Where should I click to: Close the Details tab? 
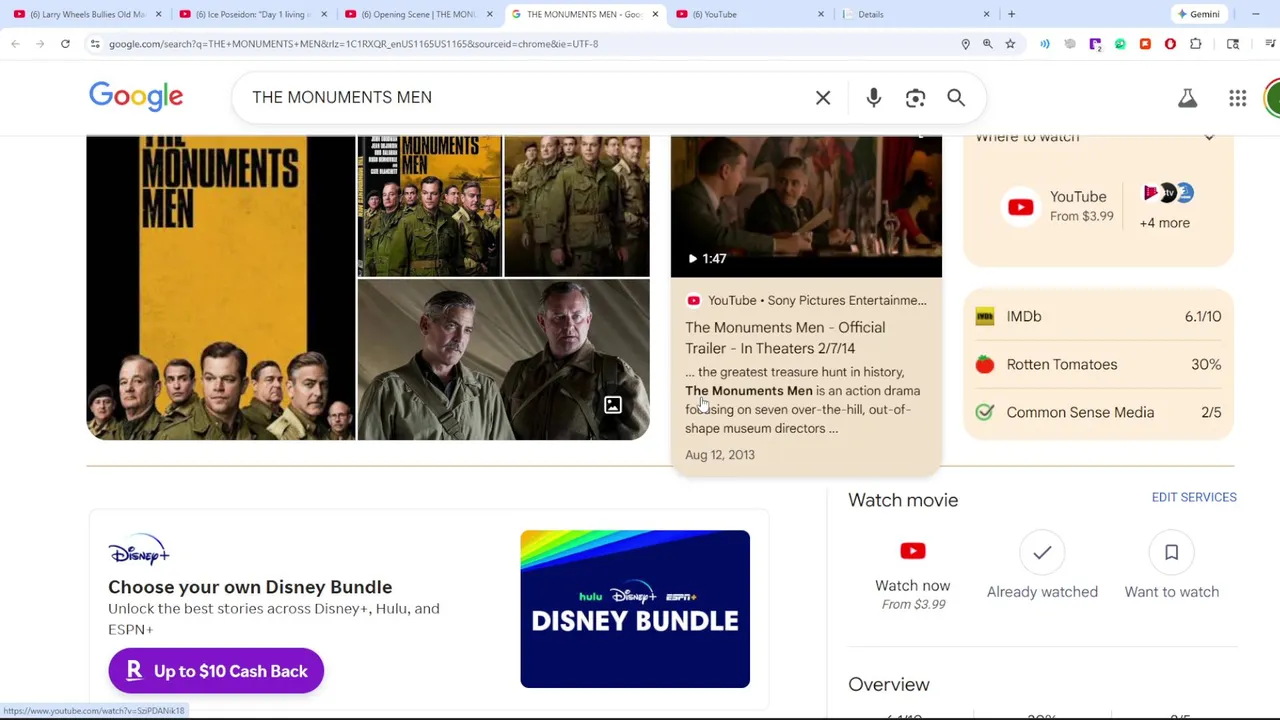[x=986, y=14]
